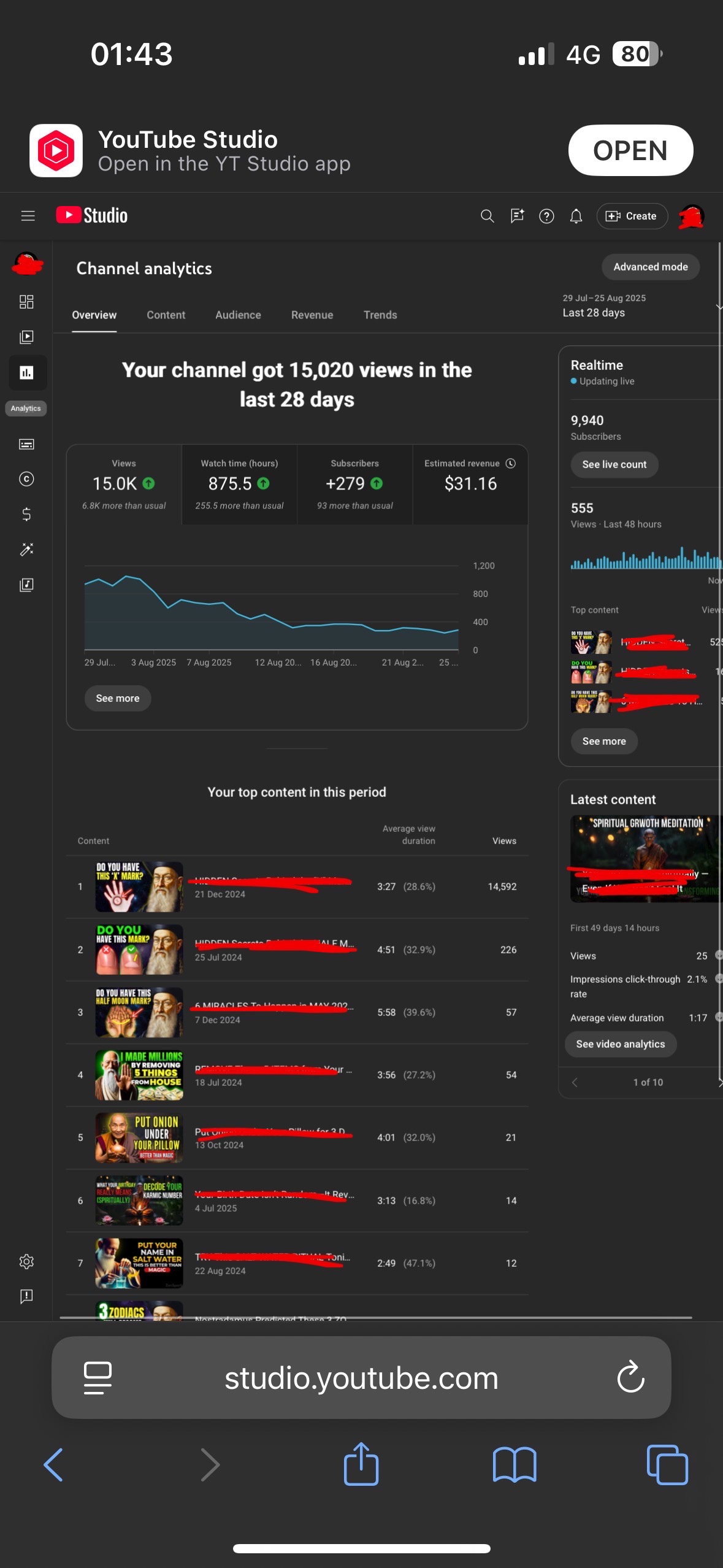Open the Subtitles icon in sidebar
The width and height of the screenshot is (723, 1568).
[x=26, y=444]
